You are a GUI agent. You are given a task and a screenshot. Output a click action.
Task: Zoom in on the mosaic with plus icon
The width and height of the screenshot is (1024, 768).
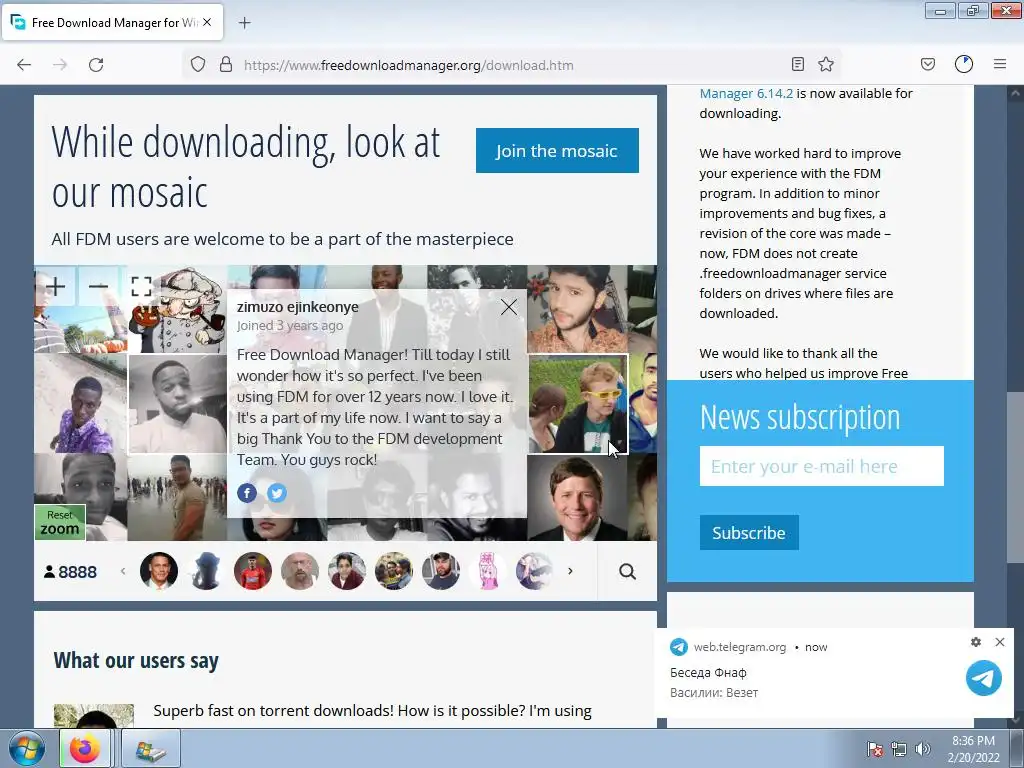pyautogui.click(x=56, y=286)
